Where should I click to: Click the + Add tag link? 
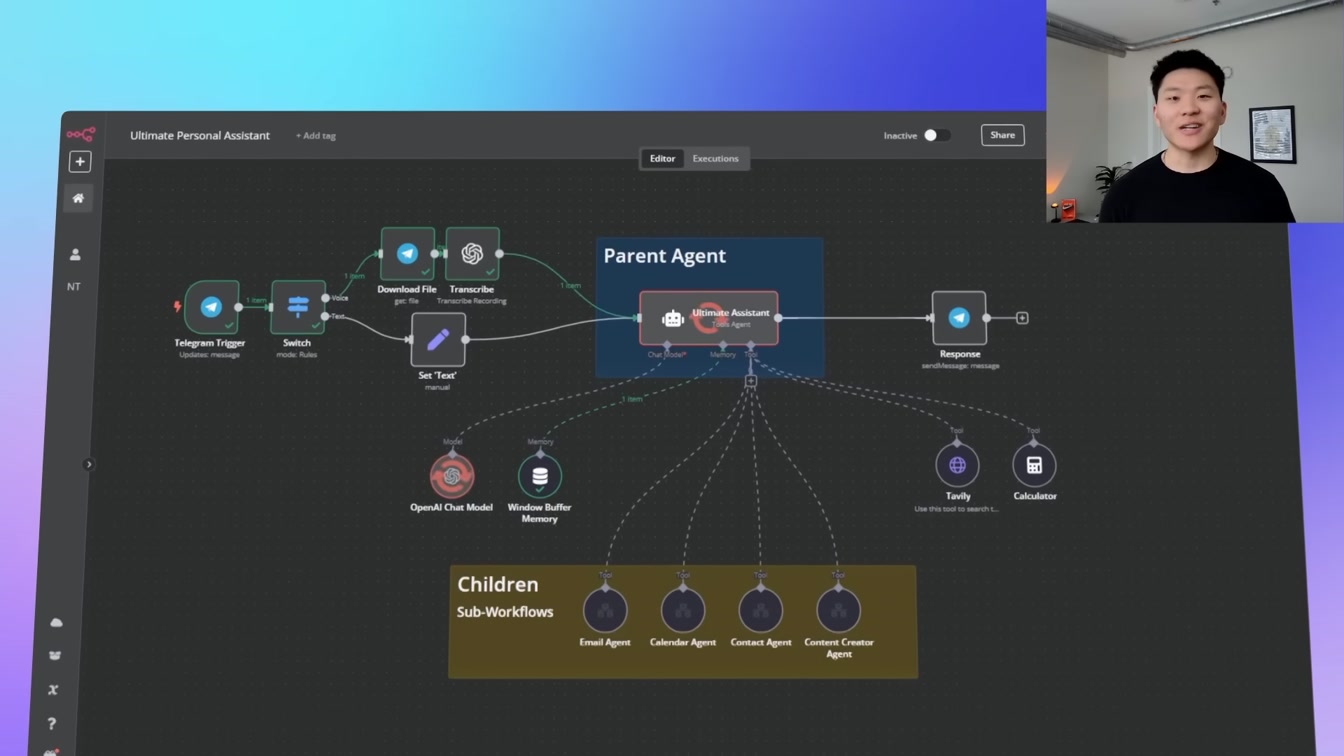(316, 136)
